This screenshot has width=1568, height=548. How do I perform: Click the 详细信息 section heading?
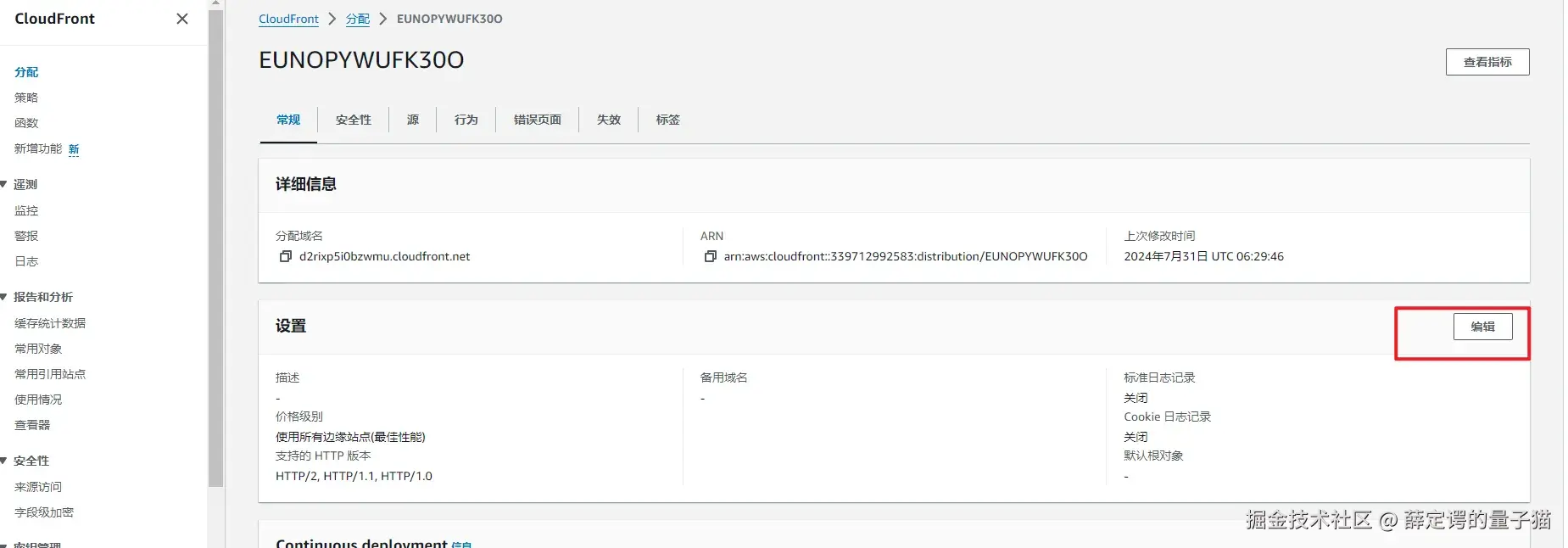(x=306, y=184)
